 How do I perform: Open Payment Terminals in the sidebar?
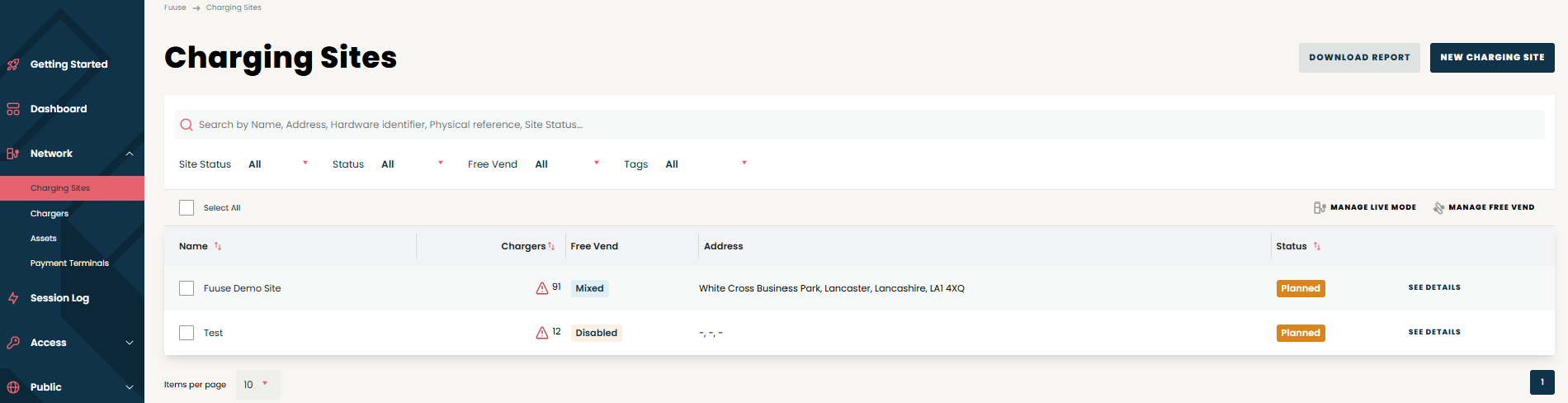coord(69,263)
